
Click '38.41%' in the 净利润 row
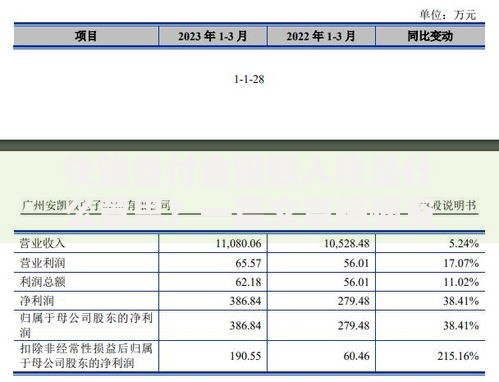click(461, 301)
